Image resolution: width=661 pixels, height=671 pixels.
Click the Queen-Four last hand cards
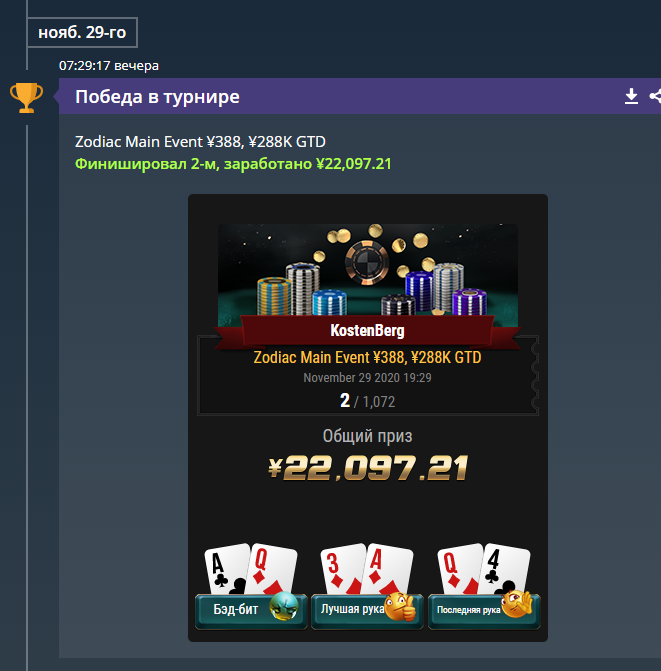pyautogui.click(x=484, y=569)
